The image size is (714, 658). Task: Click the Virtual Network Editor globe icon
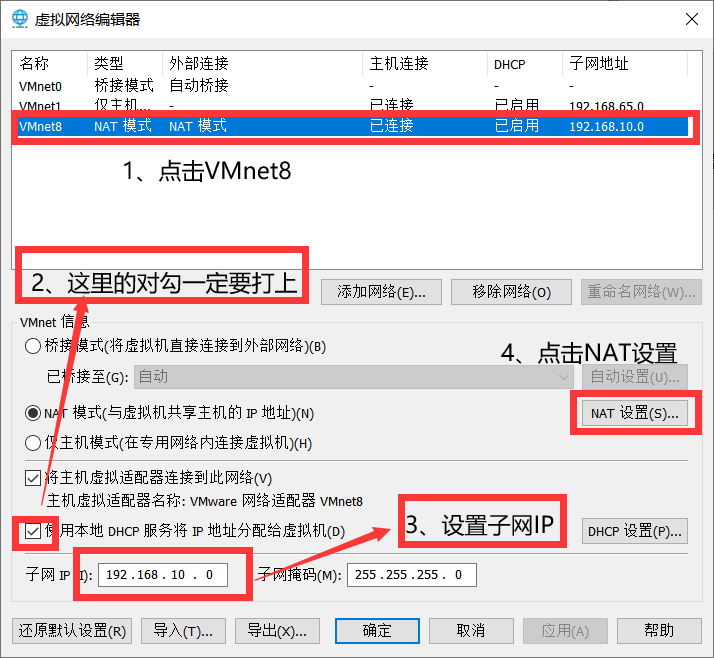click(x=20, y=19)
